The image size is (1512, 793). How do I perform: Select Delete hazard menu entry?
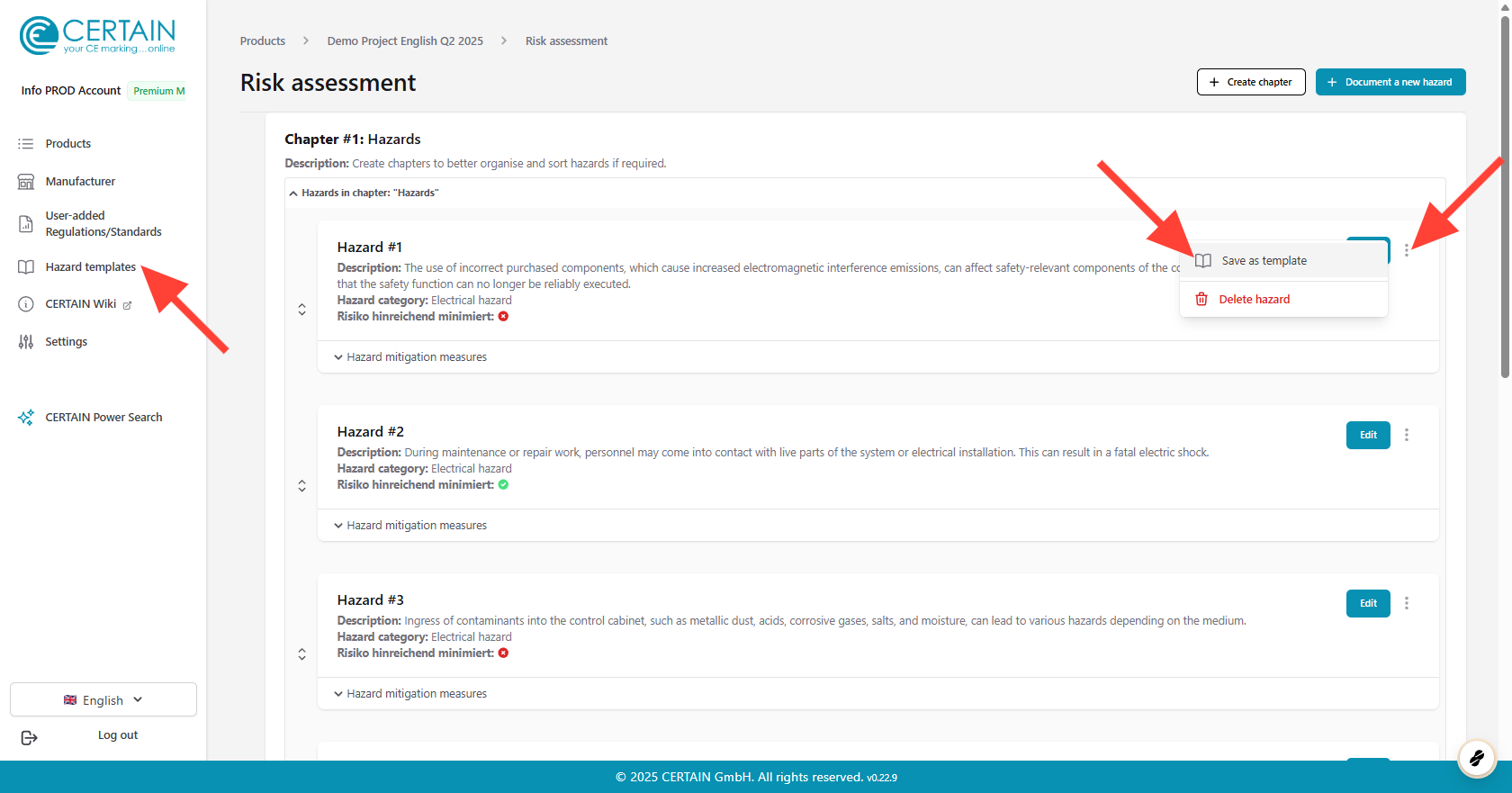(1283, 300)
